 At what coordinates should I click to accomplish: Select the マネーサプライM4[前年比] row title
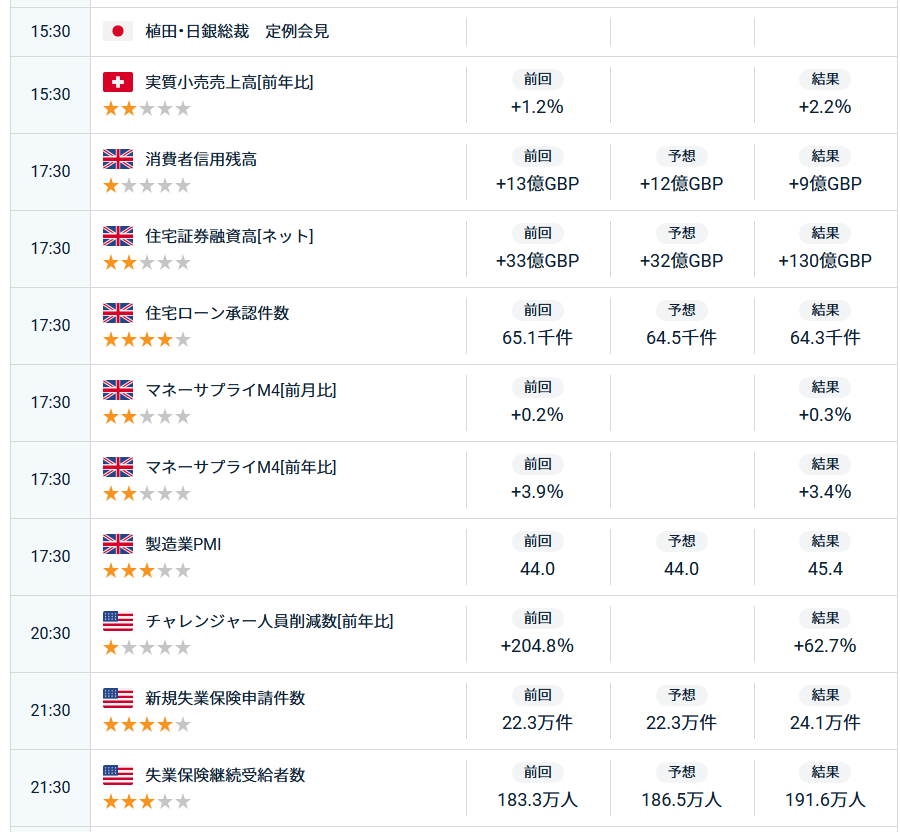(x=240, y=467)
